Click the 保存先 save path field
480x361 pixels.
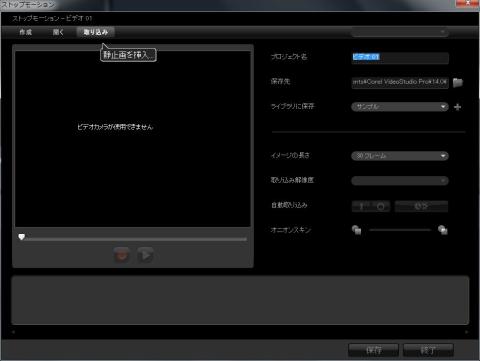[400, 82]
